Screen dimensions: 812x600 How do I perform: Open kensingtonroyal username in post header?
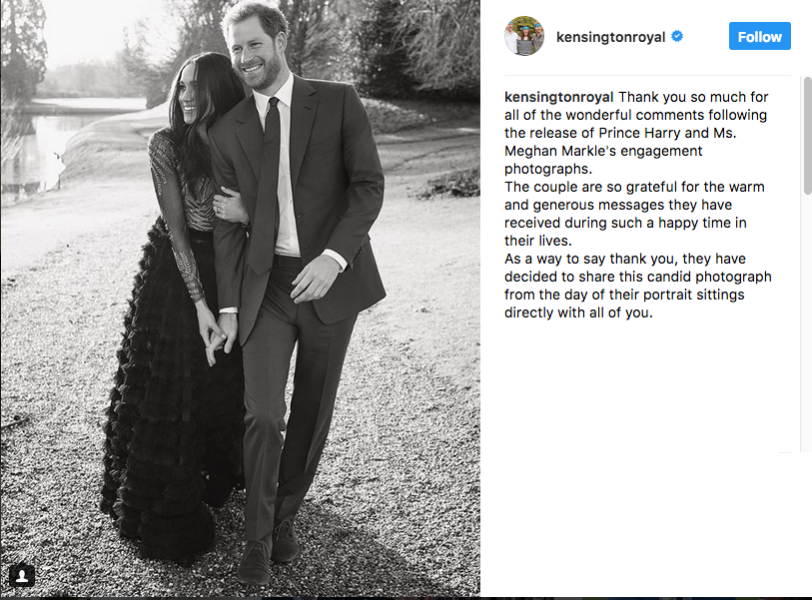tap(611, 37)
